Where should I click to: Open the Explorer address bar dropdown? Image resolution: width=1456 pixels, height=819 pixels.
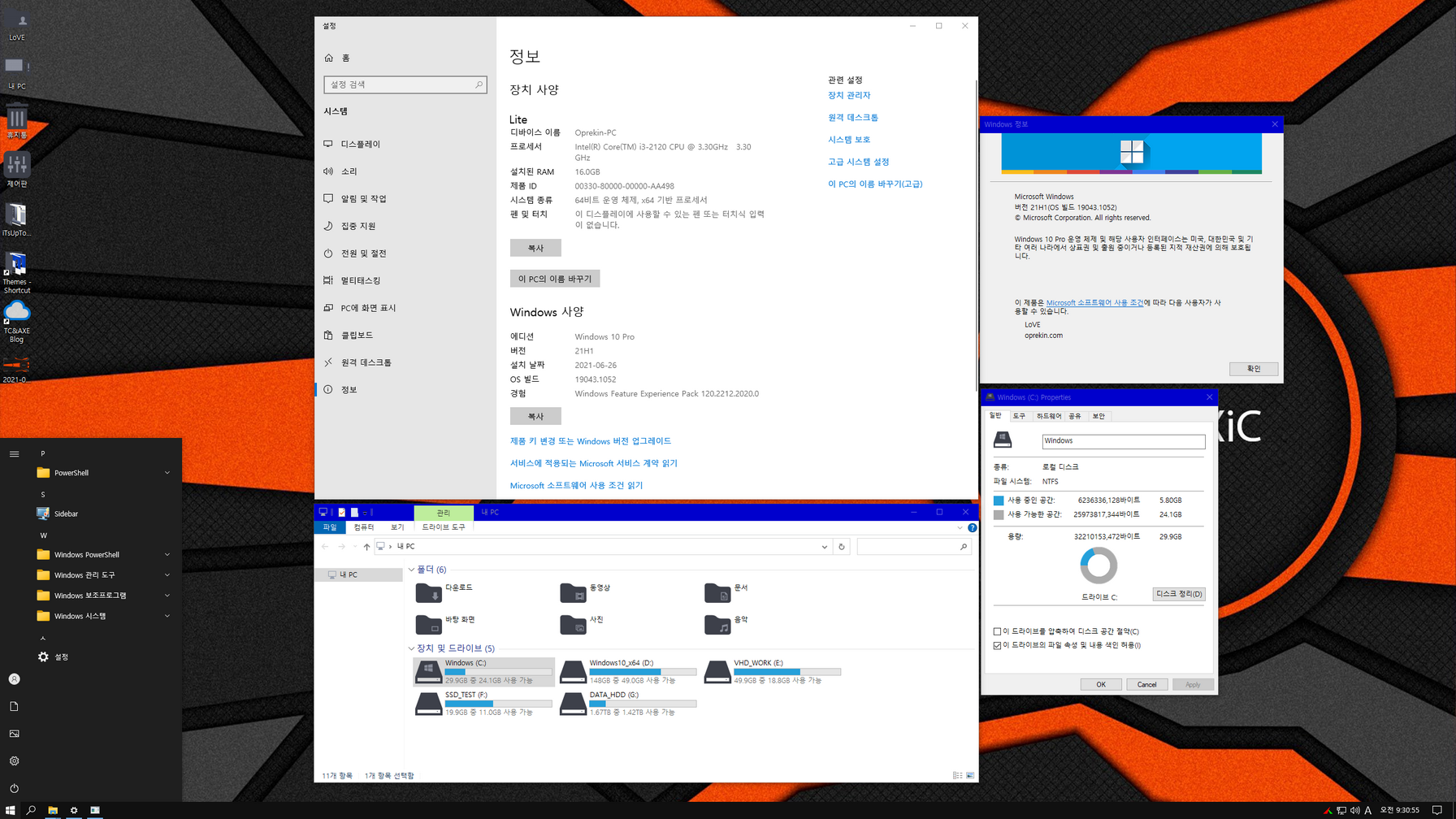click(x=825, y=547)
